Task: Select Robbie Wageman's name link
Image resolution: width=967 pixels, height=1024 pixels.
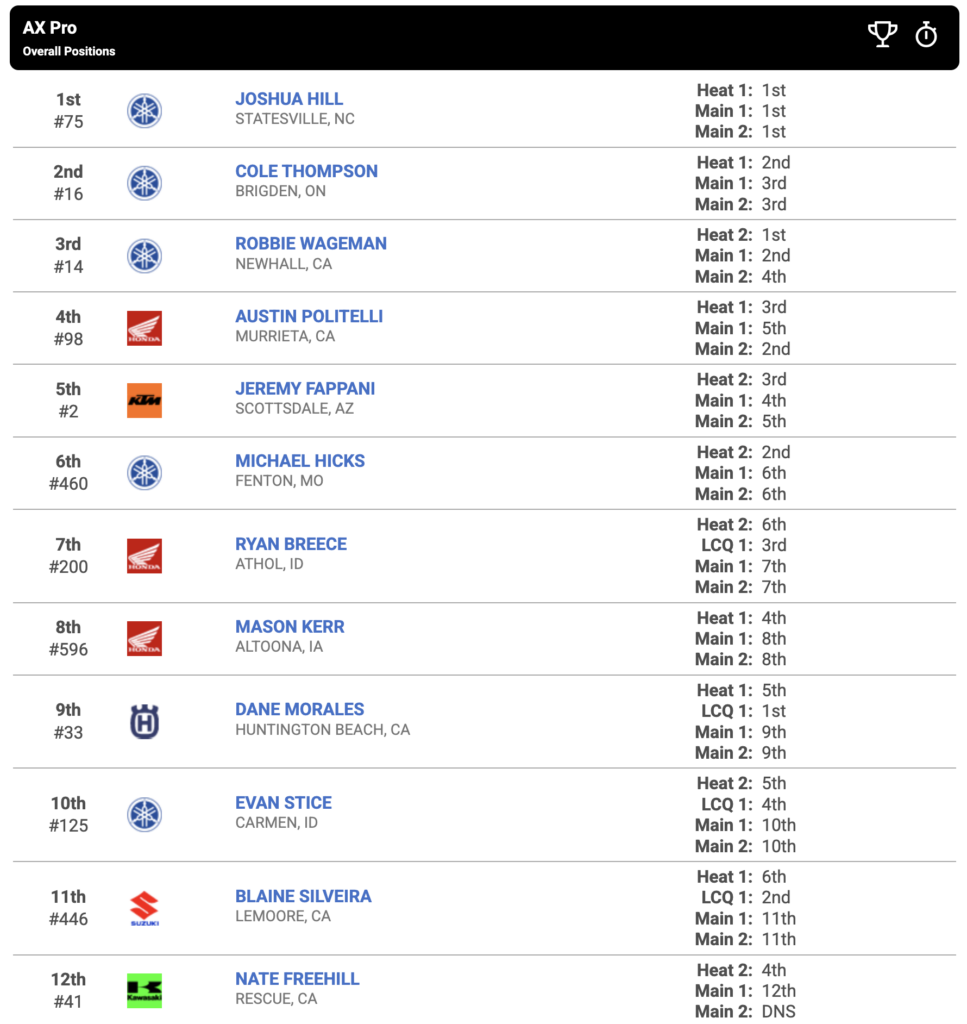Action: [x=311, y=244]
